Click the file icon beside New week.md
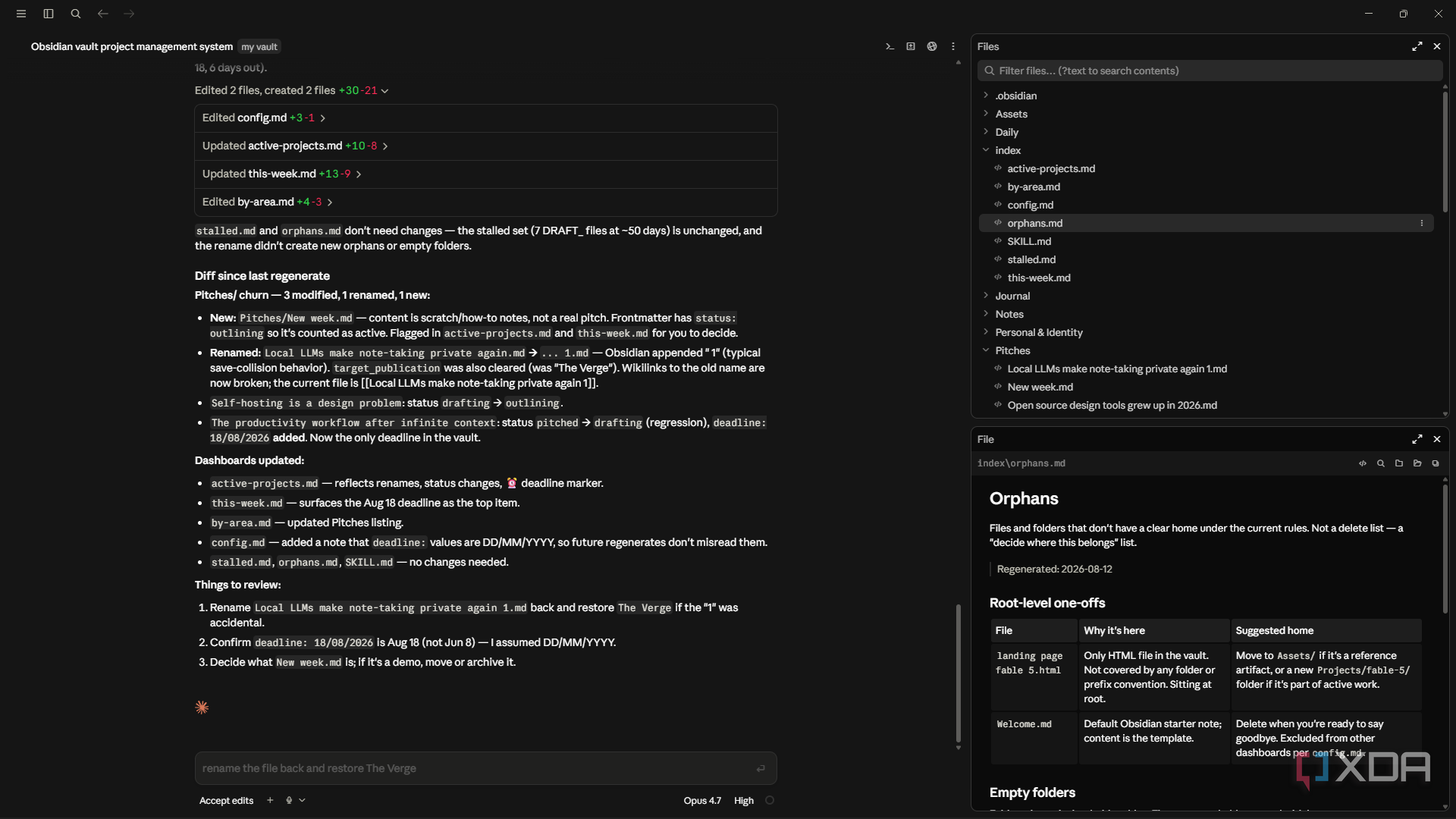The width and height of the screenshot is (1456, 819). click(x=998, y=387)
